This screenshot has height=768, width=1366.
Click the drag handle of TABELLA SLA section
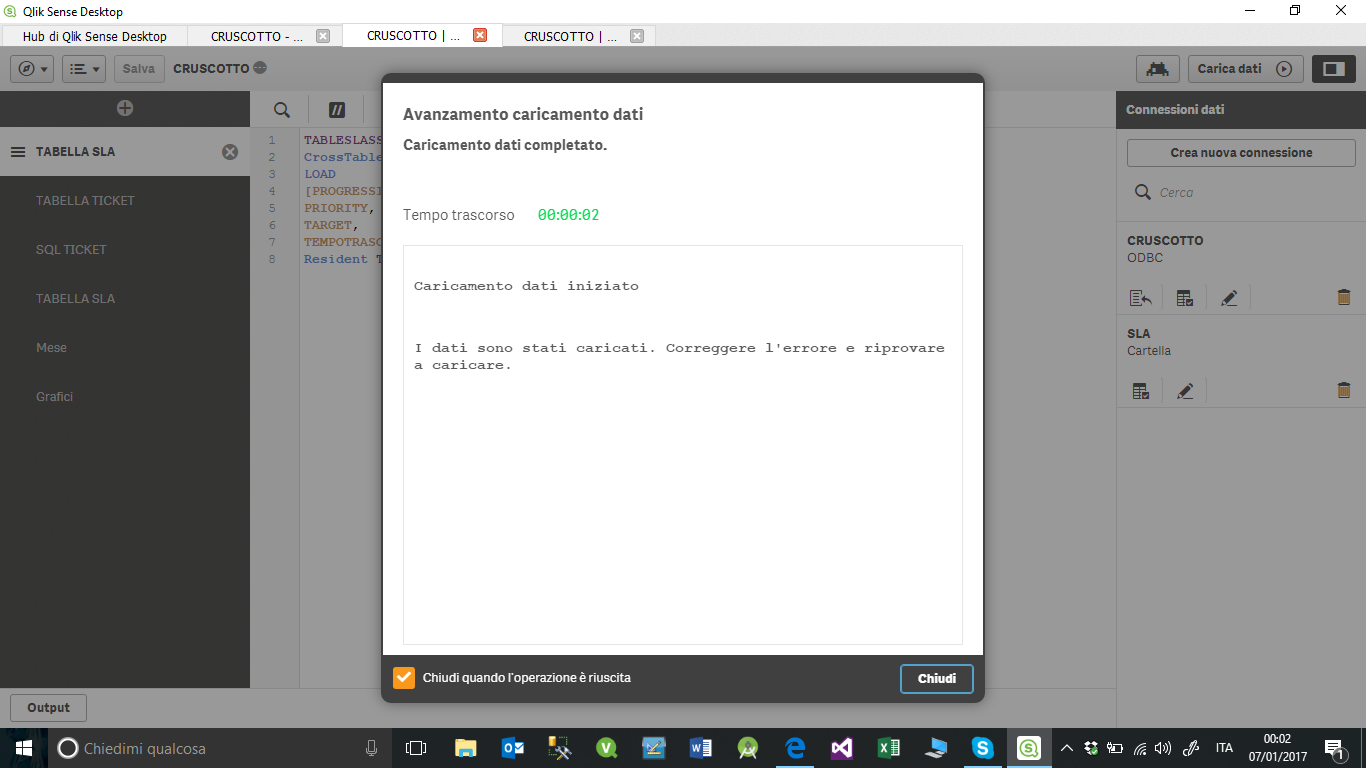pos(18,152)
